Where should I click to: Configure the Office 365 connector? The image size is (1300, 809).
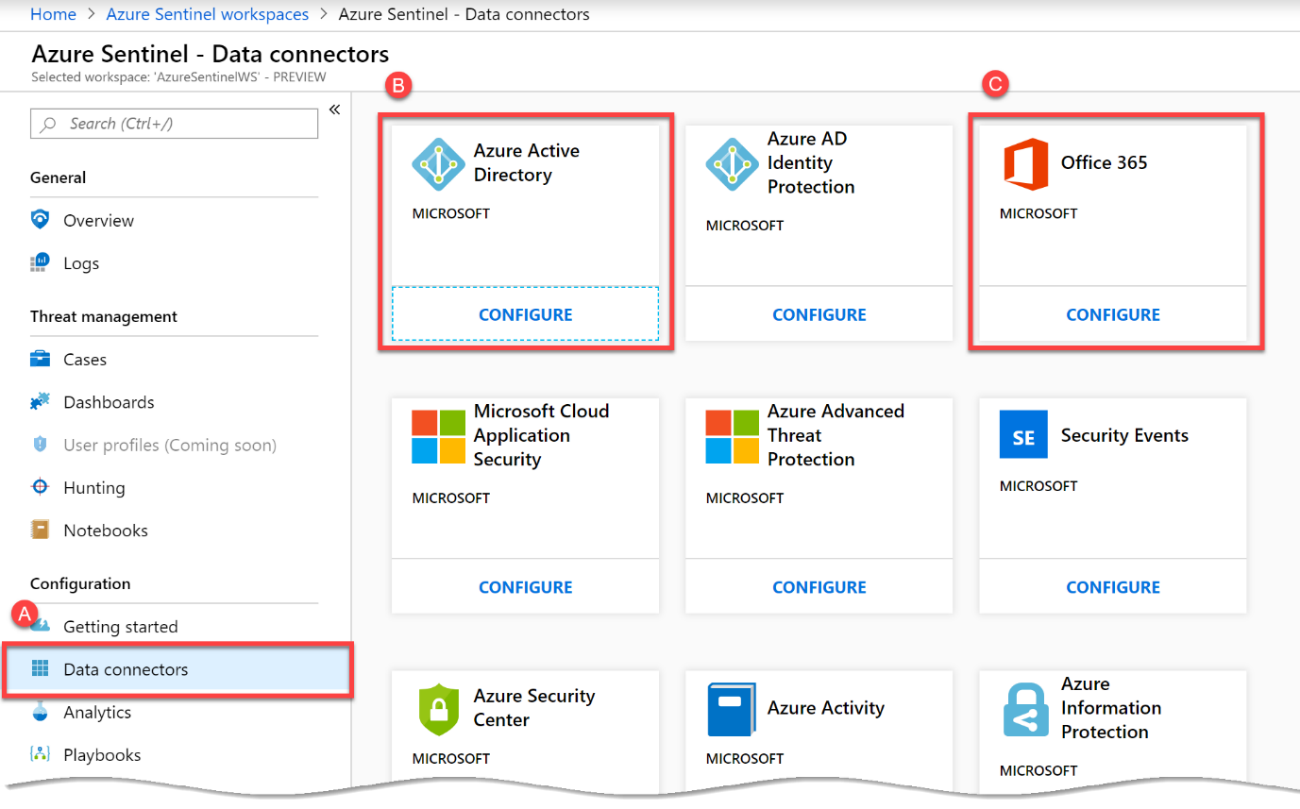1113,314
